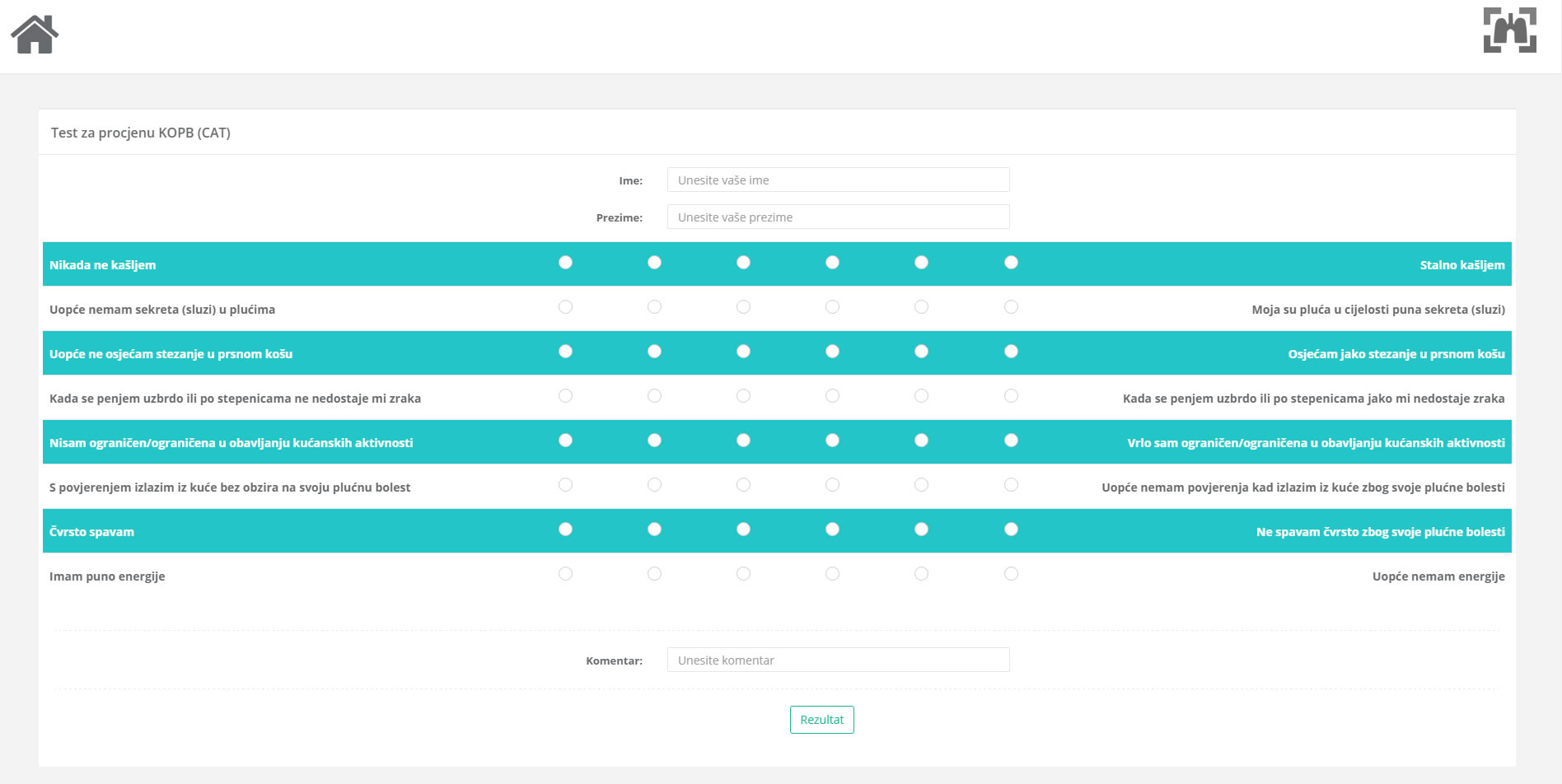Click the lungs logo icon
The width and height of the screenshot is (1562, 784).
pyautogui.click(x=1509, y=30)
